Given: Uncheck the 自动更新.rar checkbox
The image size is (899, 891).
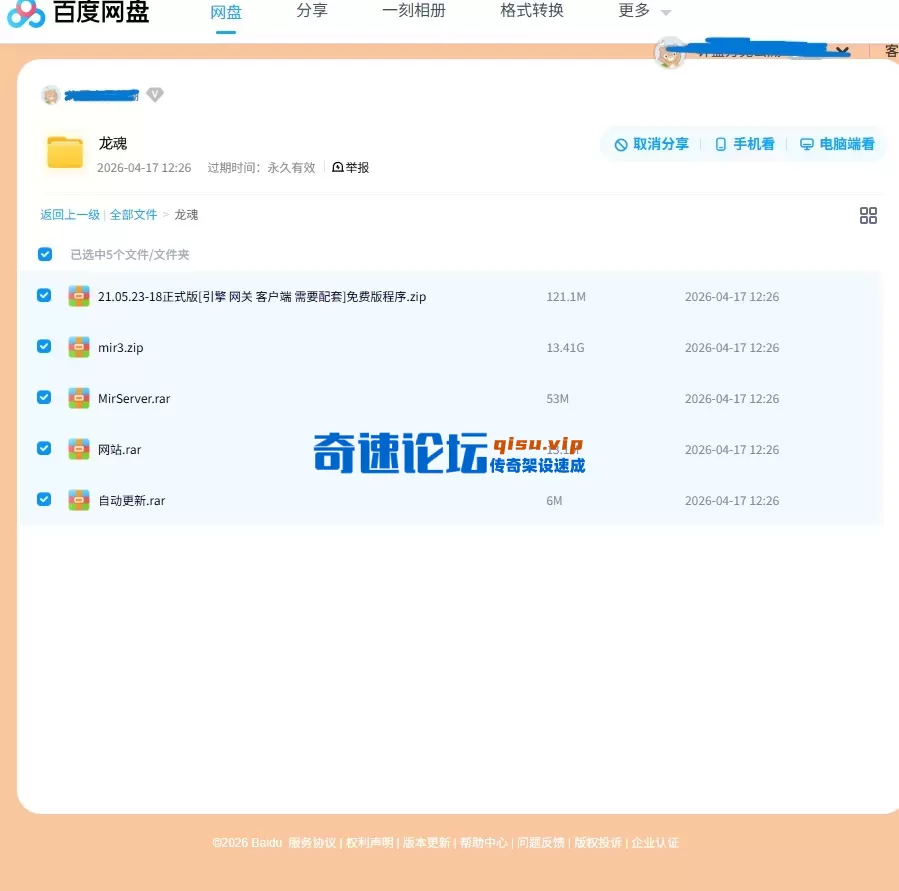Looking at the screenshot, I should (x=44, y=500).
